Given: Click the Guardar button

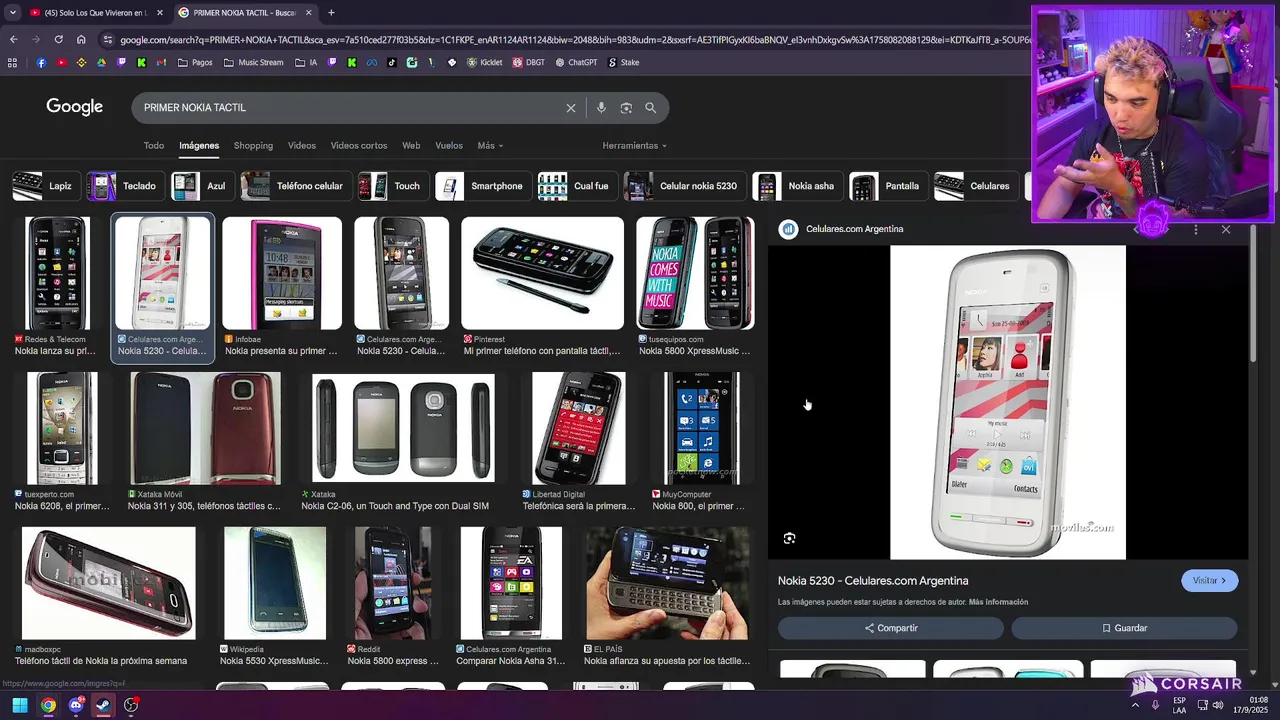Looking at the screenshot, I should click(1124, 628).
